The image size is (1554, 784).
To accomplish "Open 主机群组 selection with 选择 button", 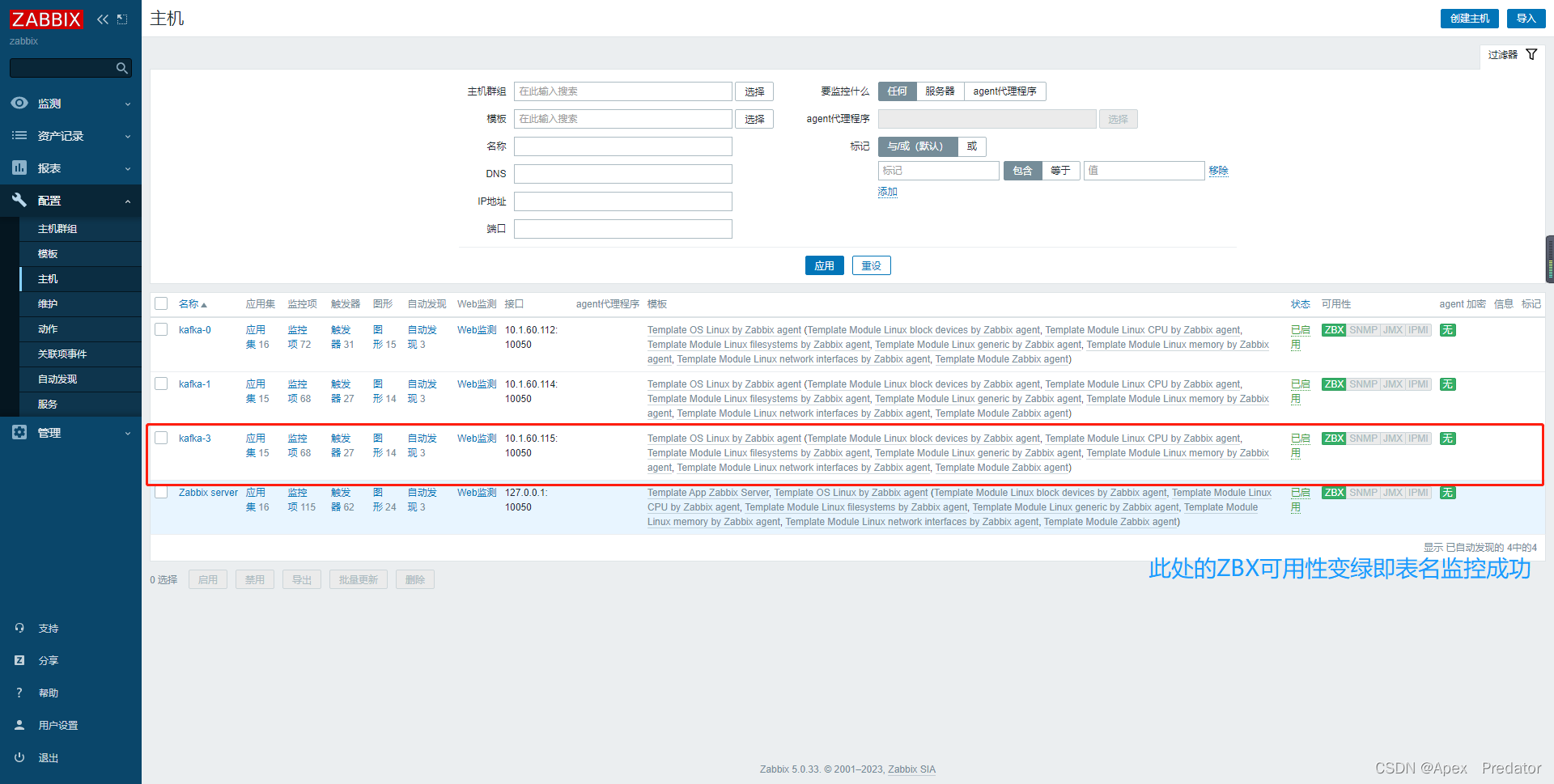I will [x=754, y=91].
